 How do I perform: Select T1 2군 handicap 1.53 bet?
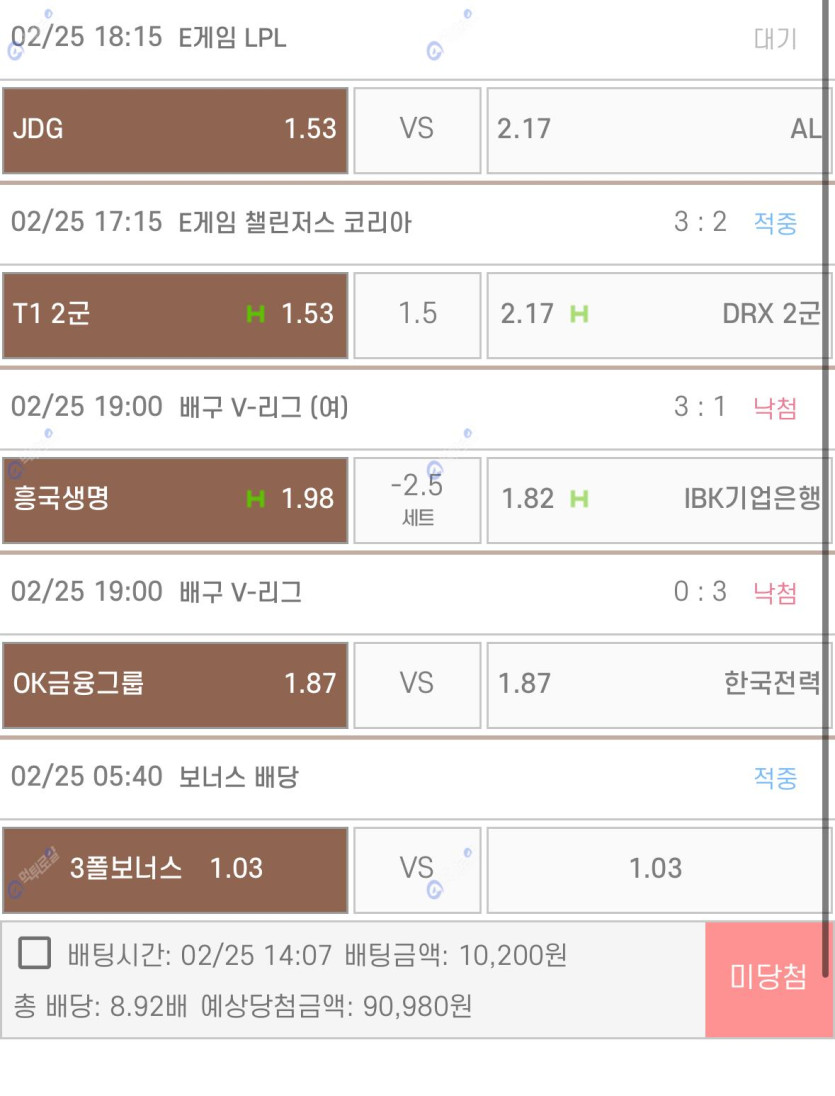click(x=175, y=315)
